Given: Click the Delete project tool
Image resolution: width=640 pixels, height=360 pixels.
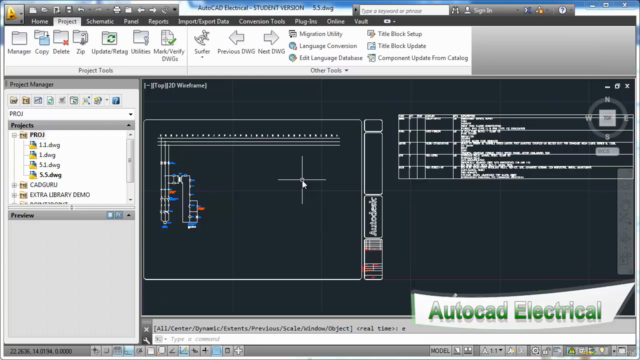Looking at the screenshot, I should (61, 42).
